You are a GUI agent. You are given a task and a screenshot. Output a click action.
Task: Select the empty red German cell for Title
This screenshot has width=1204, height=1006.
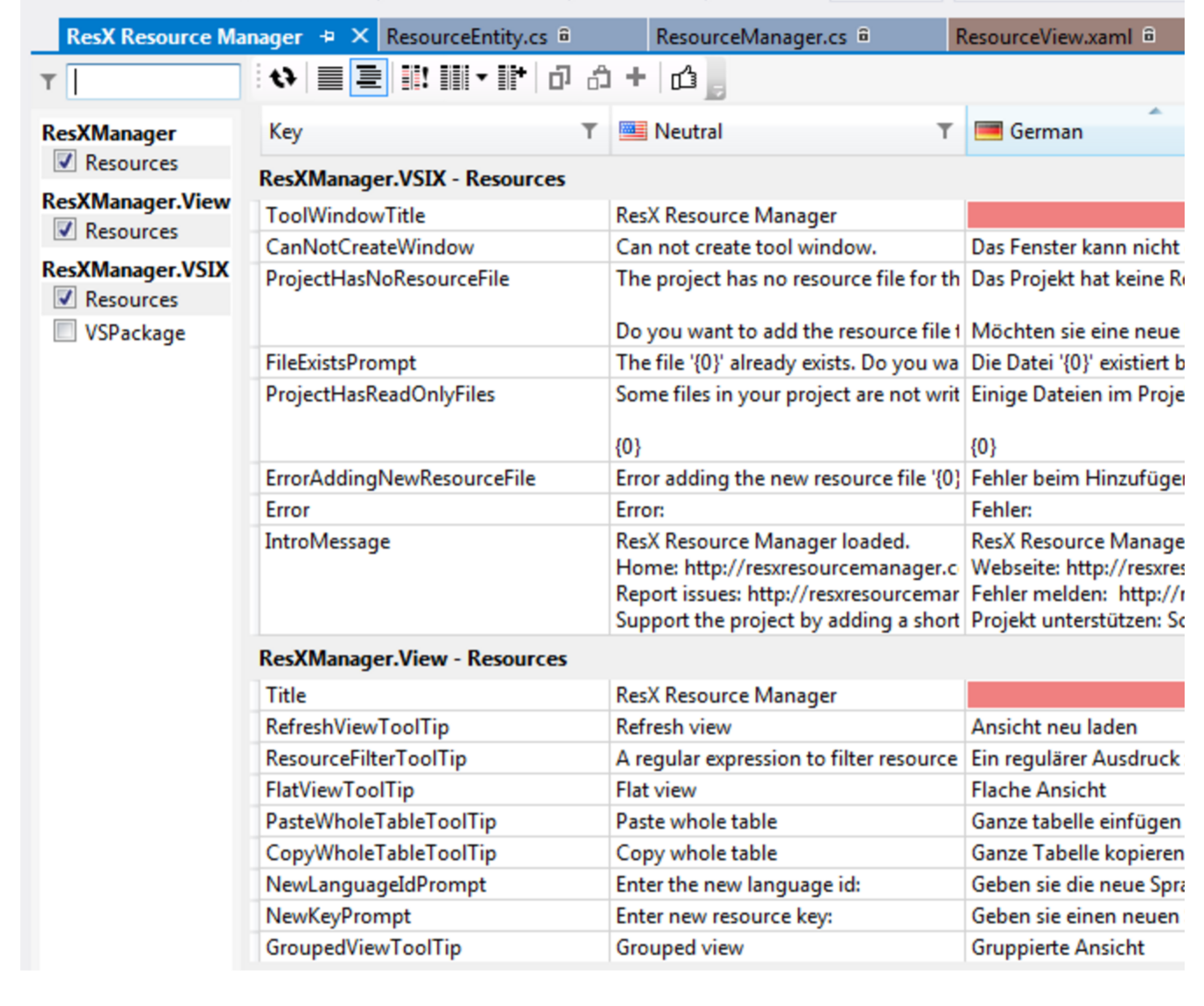click(1076, 694)
